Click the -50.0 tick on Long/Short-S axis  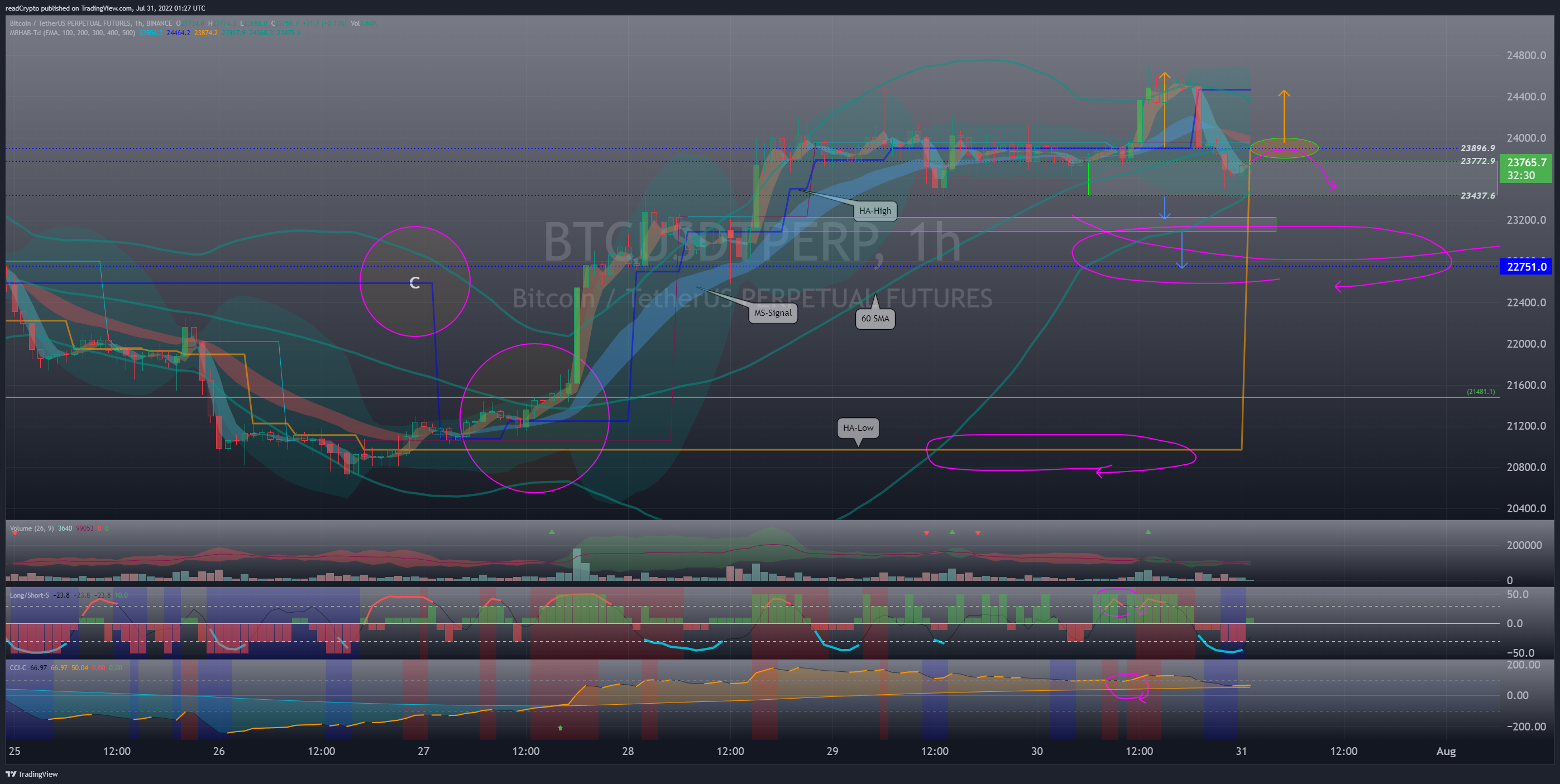pos(1520,653)
